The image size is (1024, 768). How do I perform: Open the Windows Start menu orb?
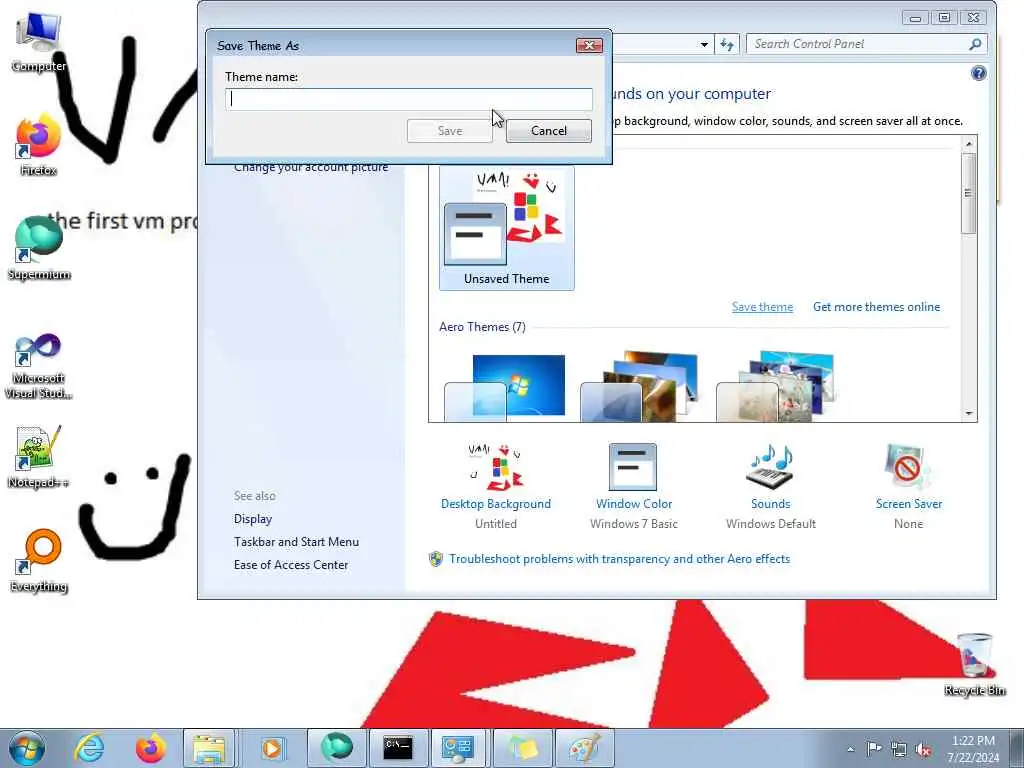(x=27, y=748)
